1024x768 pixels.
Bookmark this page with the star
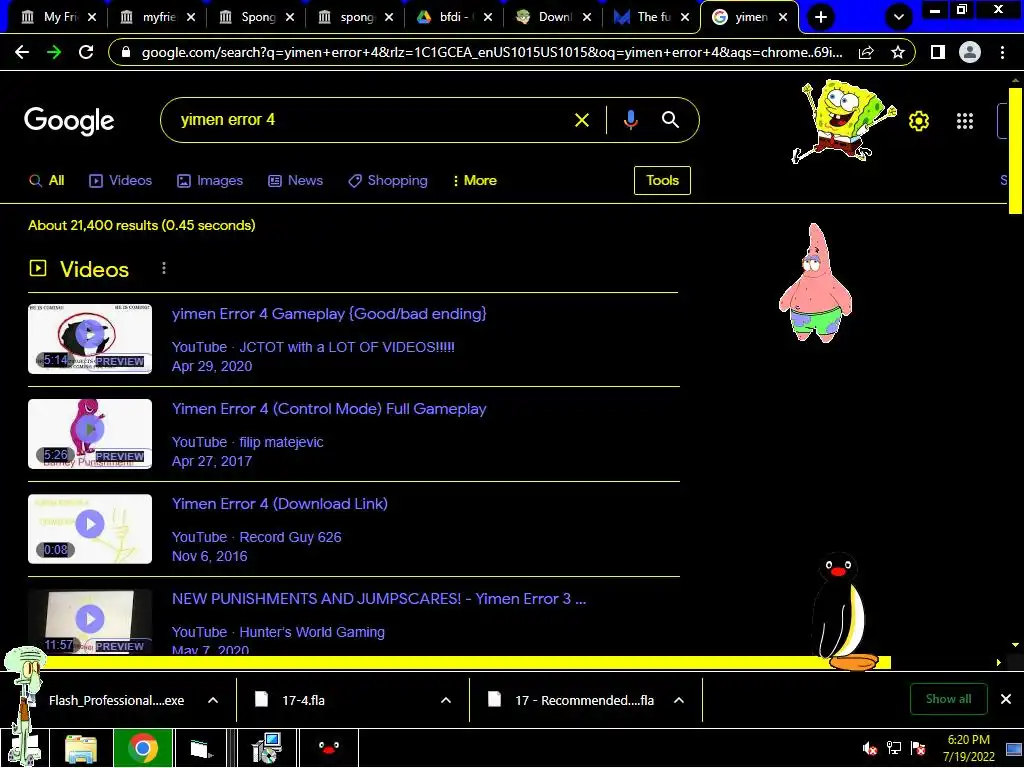[898, 52]
